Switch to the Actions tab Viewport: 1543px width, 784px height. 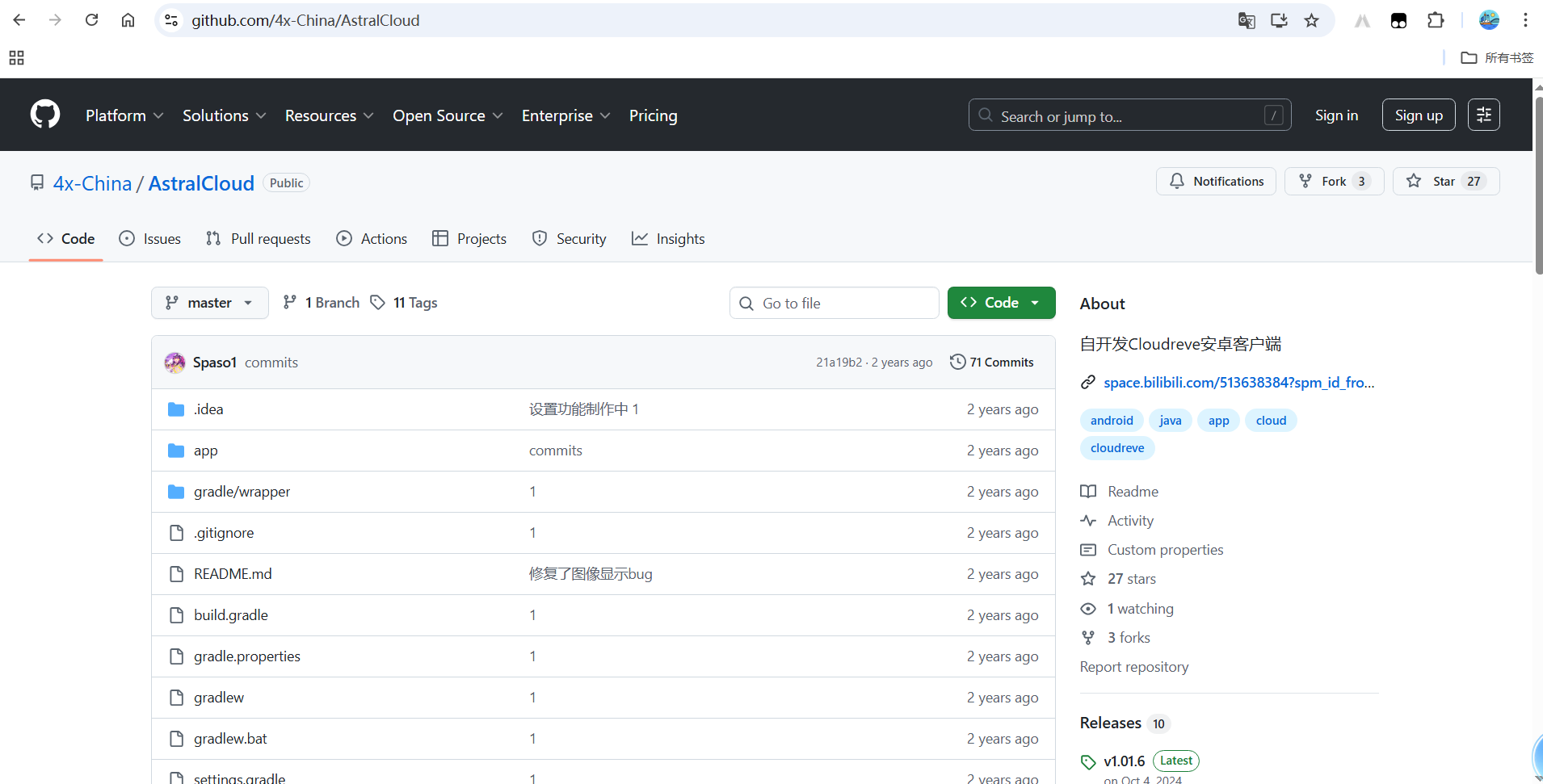(372, 238)
